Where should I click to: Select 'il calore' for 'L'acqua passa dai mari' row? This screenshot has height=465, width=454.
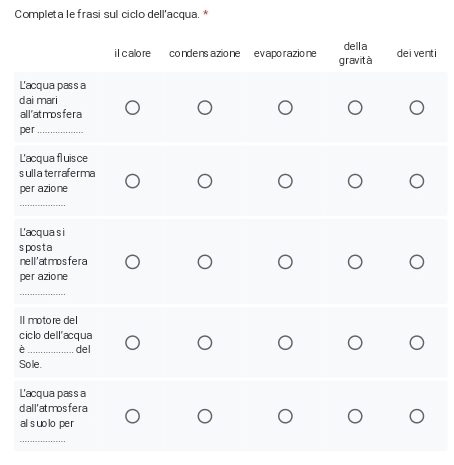pos(132,108)
